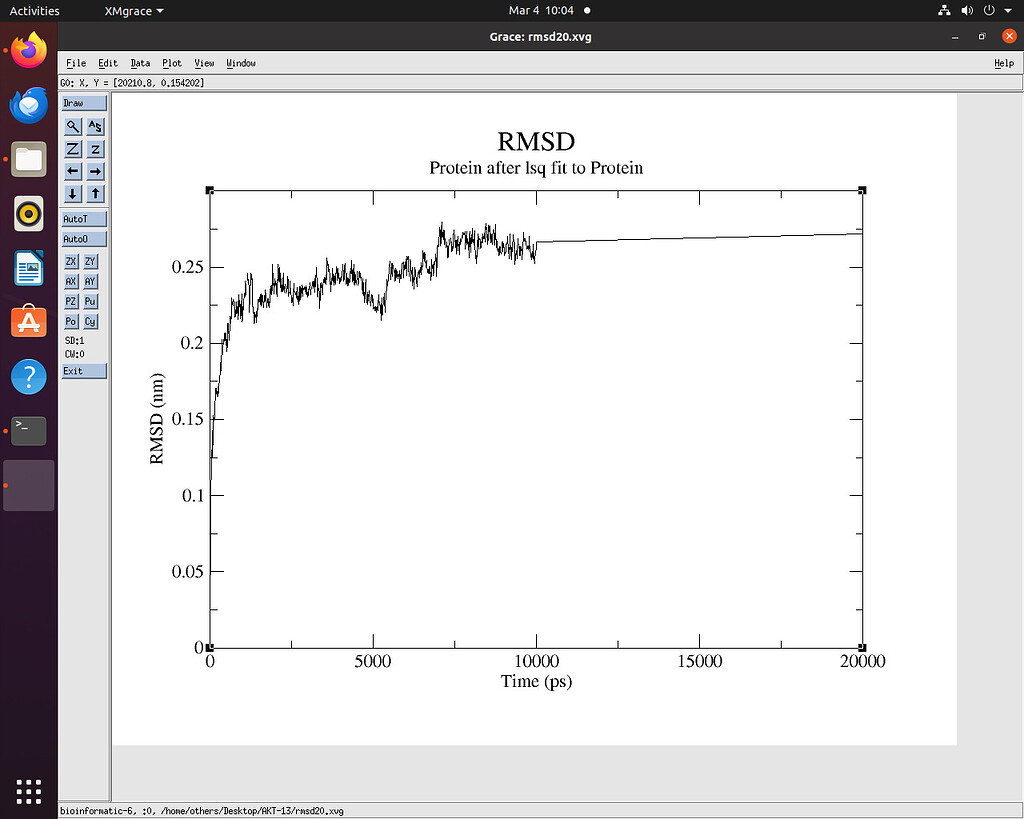
Task: Launch Firefox from the dock
Action: pyautogui.click(x=28, y=51)
